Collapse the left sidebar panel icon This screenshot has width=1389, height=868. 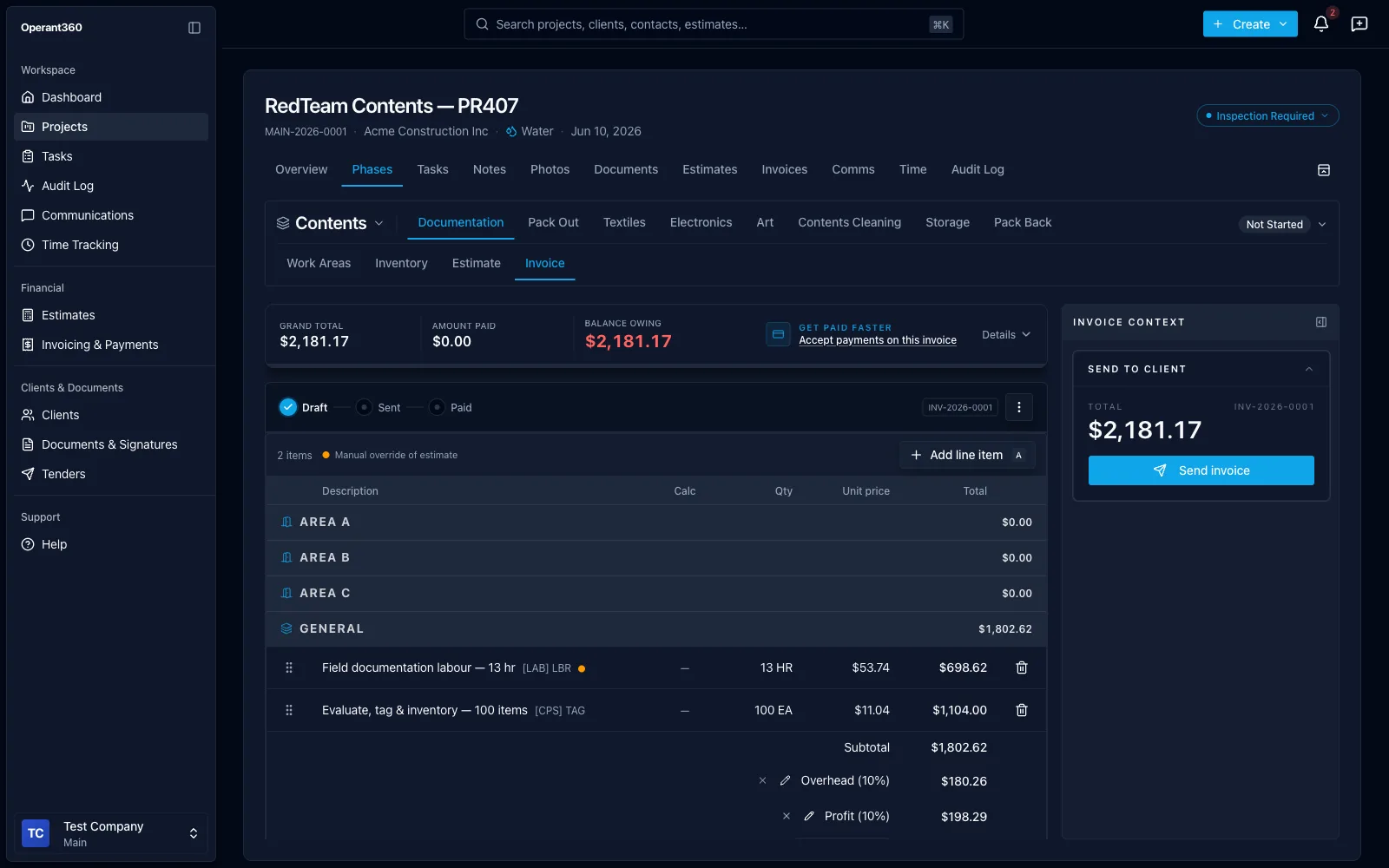(194, 28)
